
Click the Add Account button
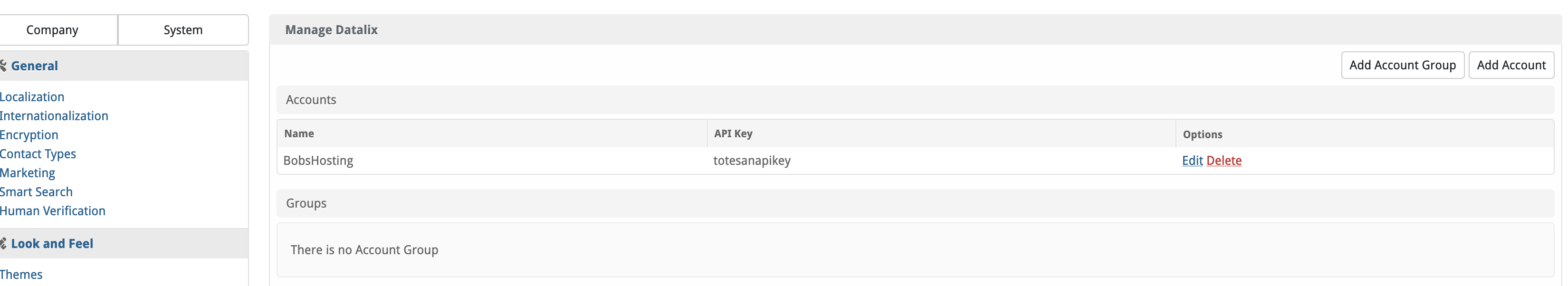tap(1511, 65)
